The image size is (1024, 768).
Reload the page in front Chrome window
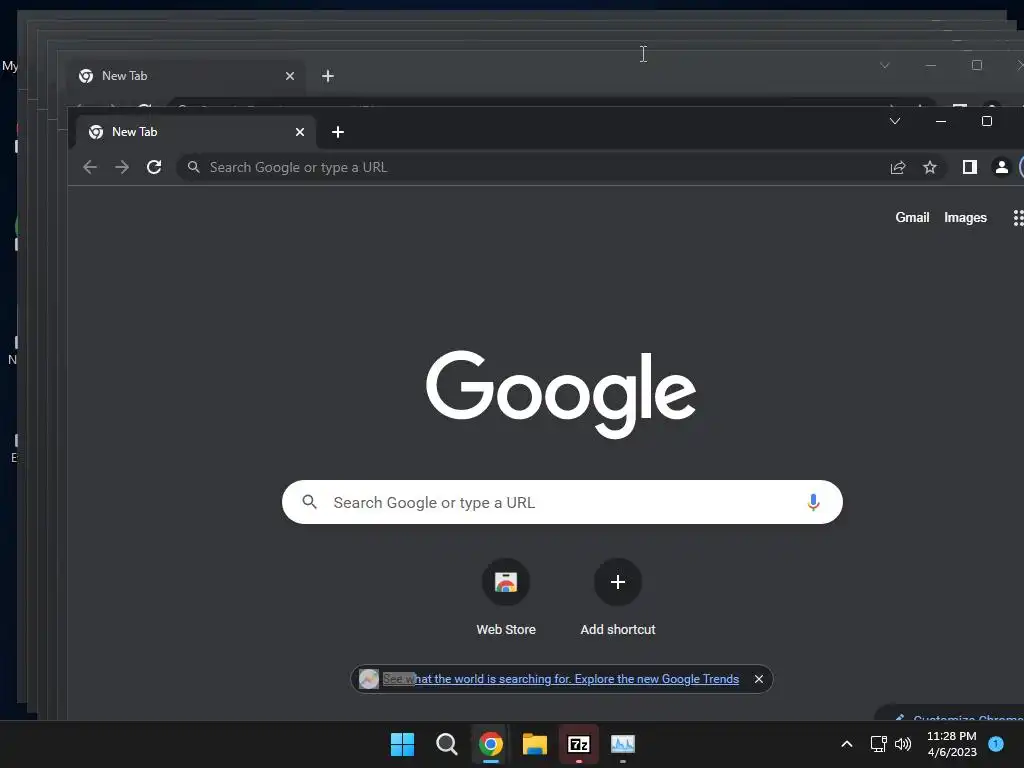(x=154, y=167)
